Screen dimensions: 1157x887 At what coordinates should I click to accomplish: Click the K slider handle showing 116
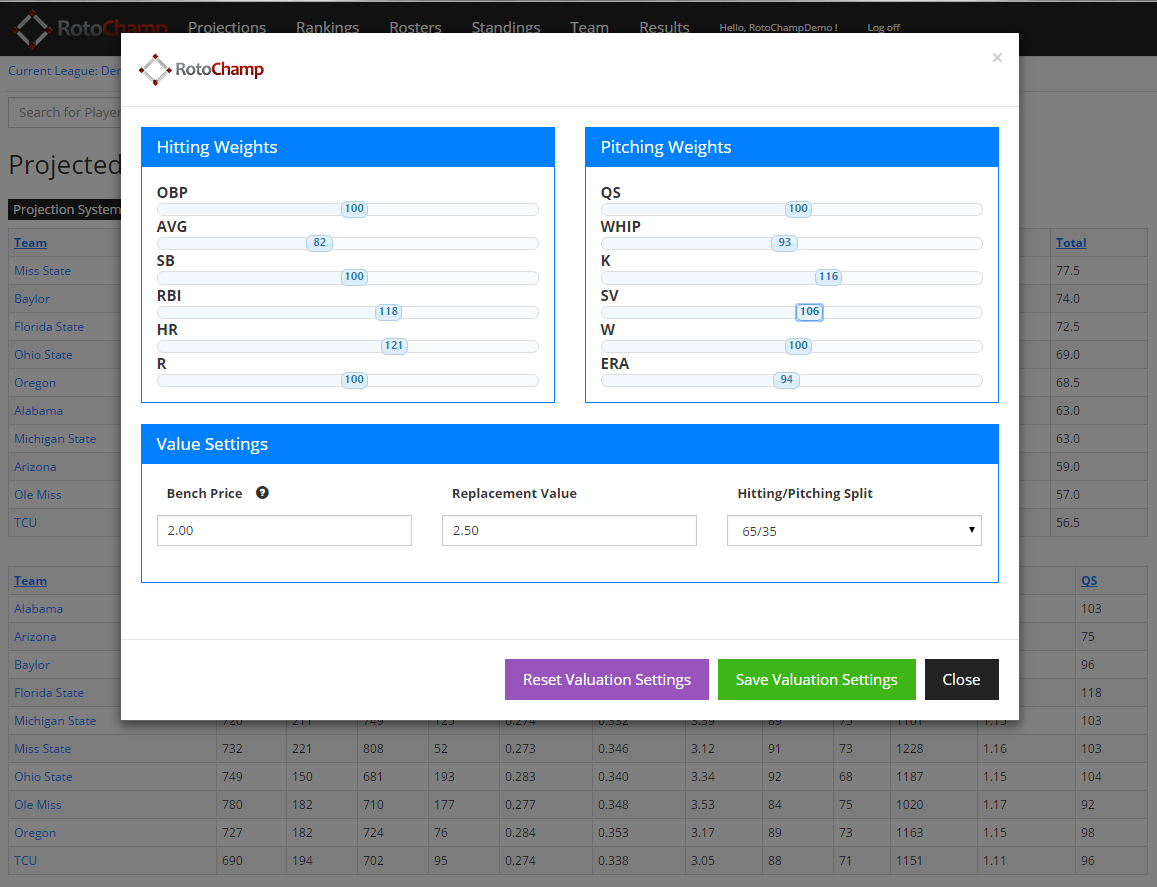point(829,277)
